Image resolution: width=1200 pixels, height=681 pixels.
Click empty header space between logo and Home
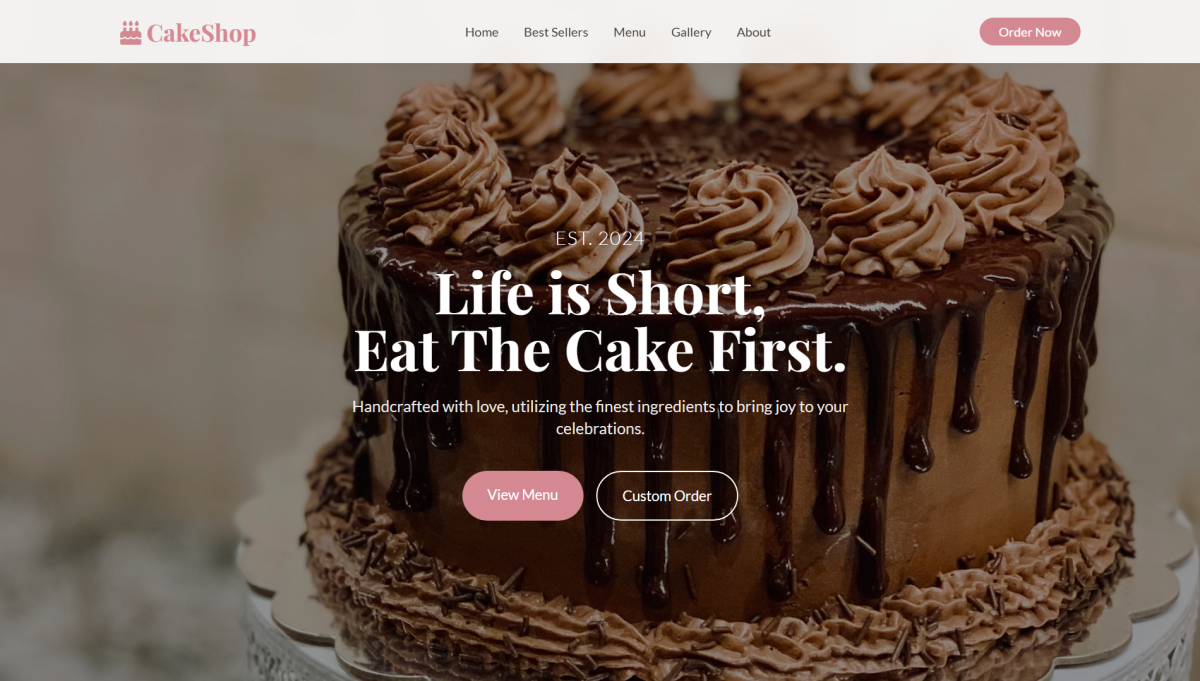coord(360,32)
